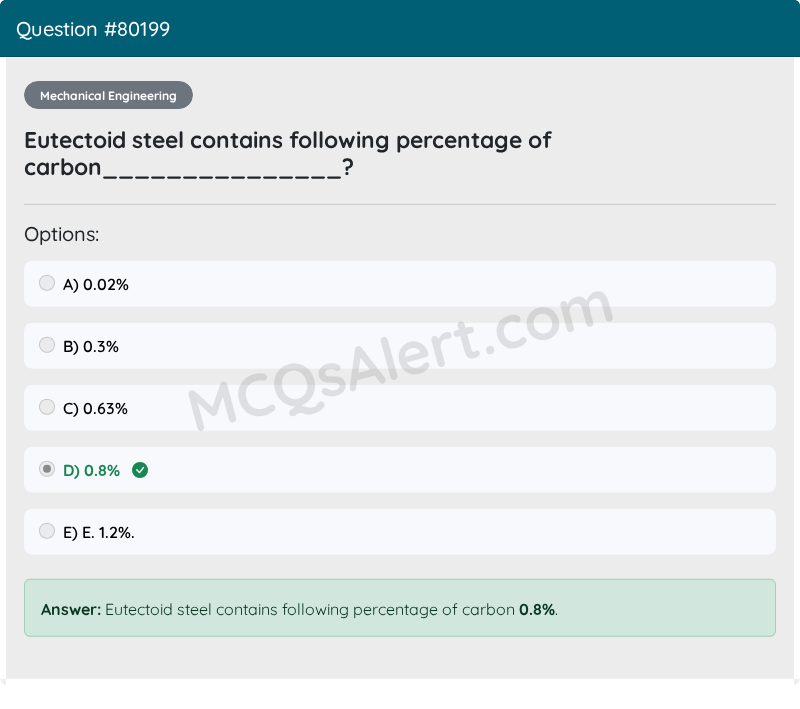Click the MCQsAlert.com watermark text
The height and width of the screenshot is (709, 800).
[x=401, y=359]
